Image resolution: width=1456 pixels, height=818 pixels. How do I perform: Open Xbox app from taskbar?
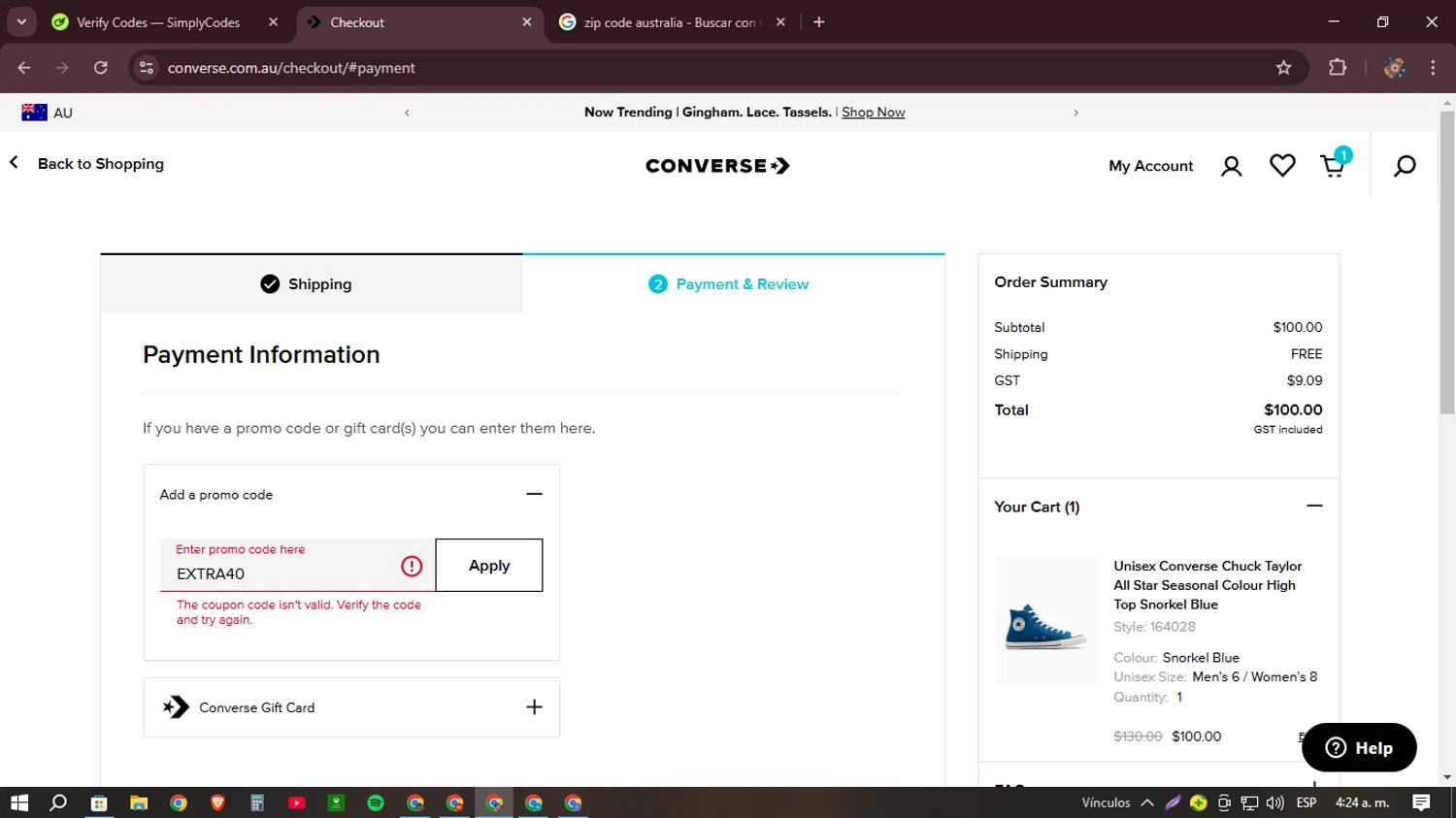[336, 802]
